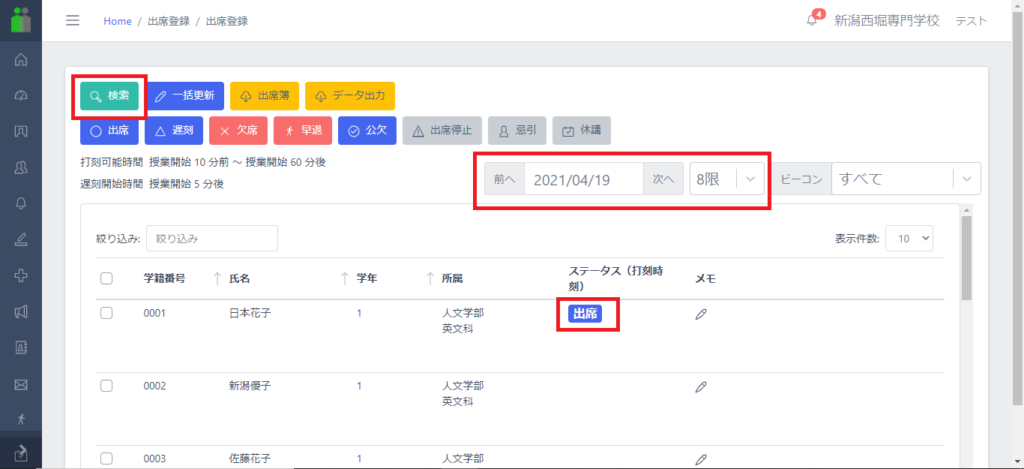Click the name cell 新潟優子
The height and width of the screenshot is (469, 1024).
pos(249,385)
